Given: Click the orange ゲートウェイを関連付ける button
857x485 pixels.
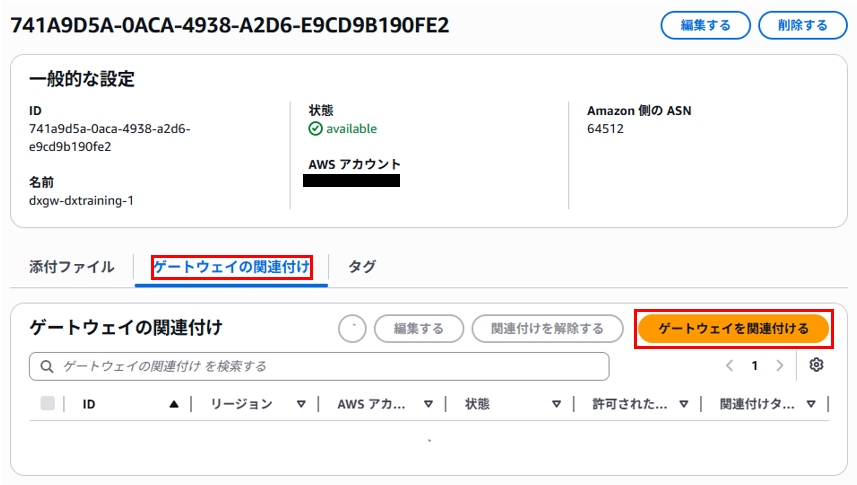Looking at the screenshot, I should tap(733, 329).
